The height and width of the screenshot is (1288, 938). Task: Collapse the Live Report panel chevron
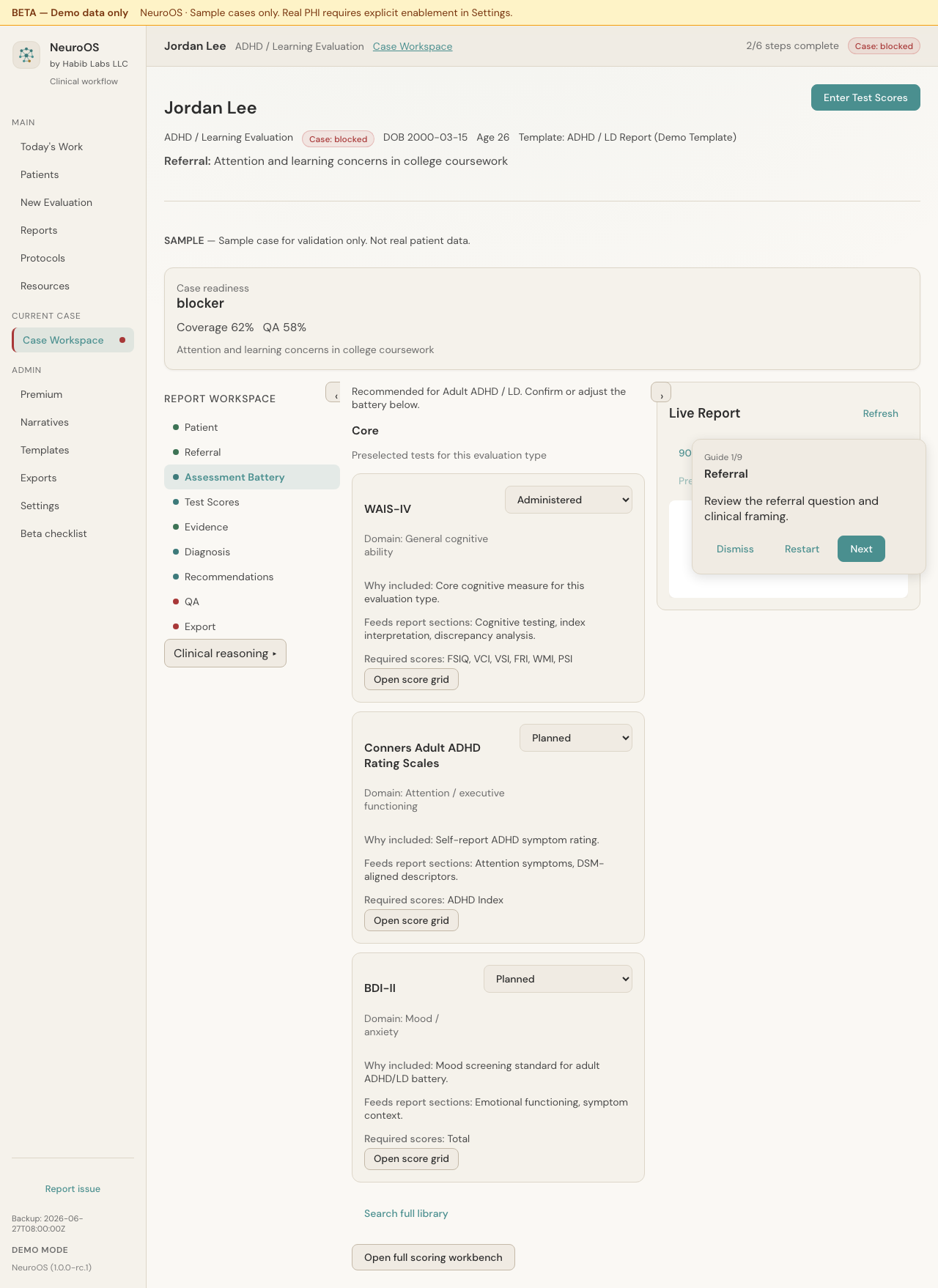(x=661, y=392)
